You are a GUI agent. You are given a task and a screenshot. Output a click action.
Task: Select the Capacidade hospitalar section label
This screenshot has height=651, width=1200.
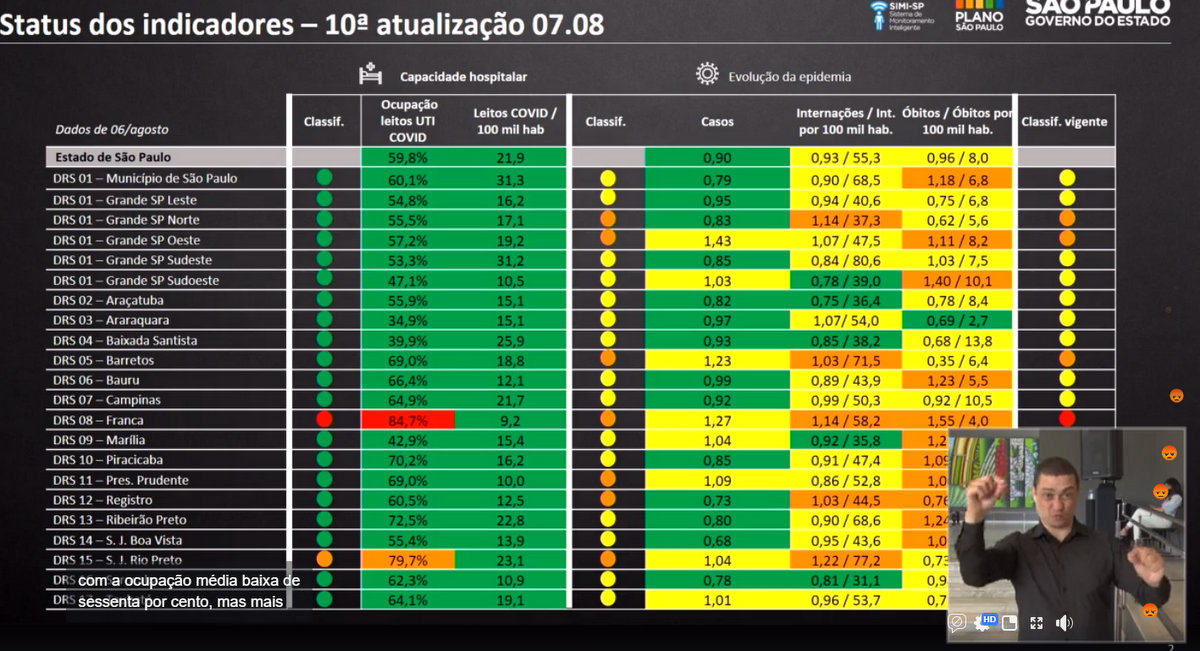pos(463,76)
